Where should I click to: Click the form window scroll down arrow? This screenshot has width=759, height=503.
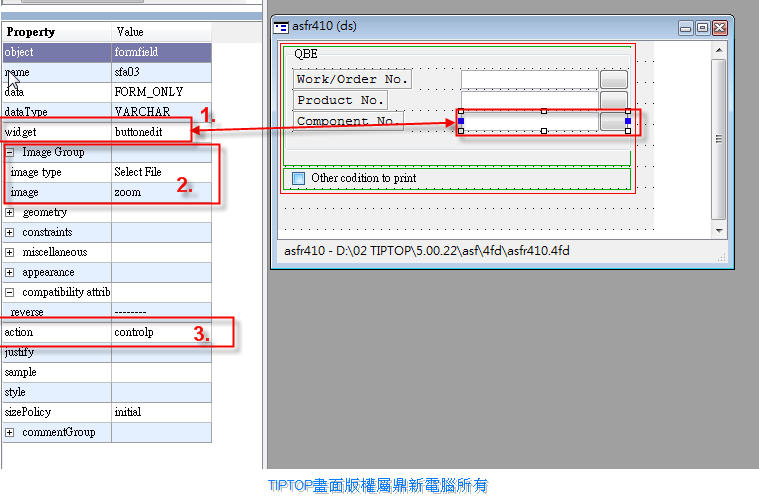pos(719,231)
